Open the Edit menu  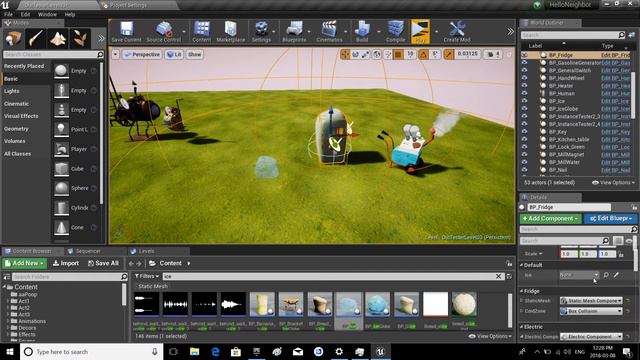tap(25, 14)
